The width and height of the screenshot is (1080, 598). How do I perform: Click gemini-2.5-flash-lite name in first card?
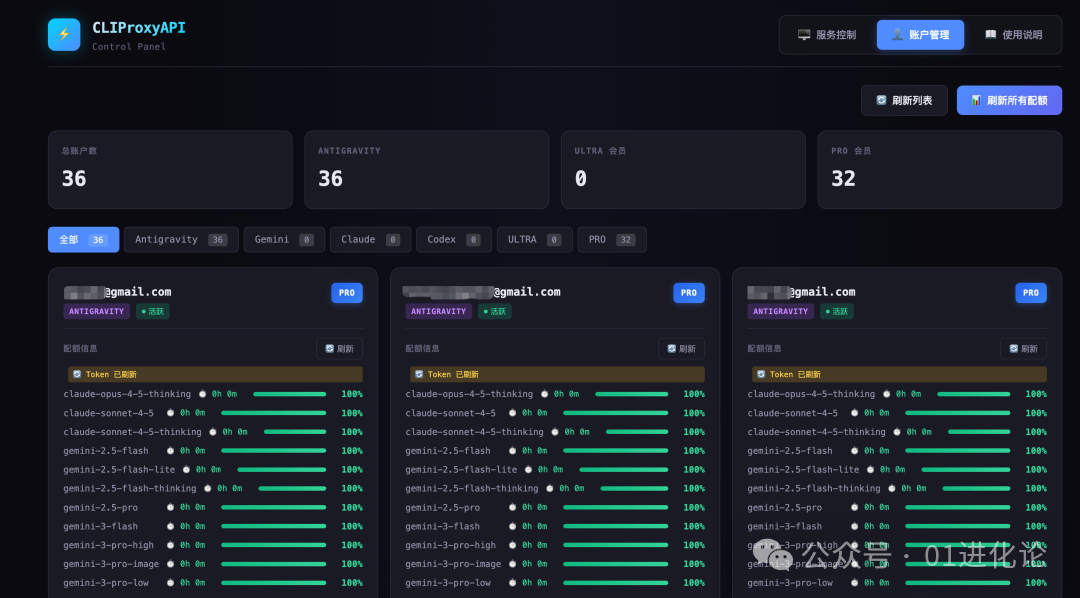pos(119,470)
